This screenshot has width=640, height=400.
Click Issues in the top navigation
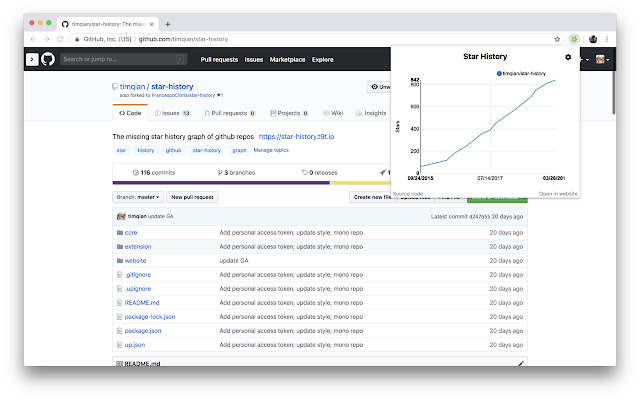(x=254, y=60)
